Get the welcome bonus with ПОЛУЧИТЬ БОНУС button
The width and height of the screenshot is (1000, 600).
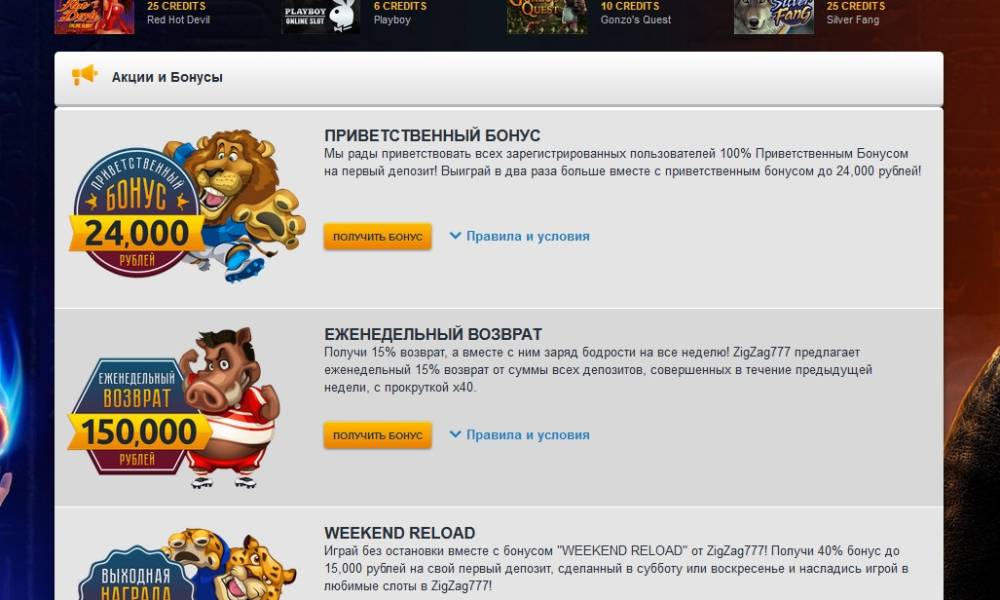(x=378, y=237)
